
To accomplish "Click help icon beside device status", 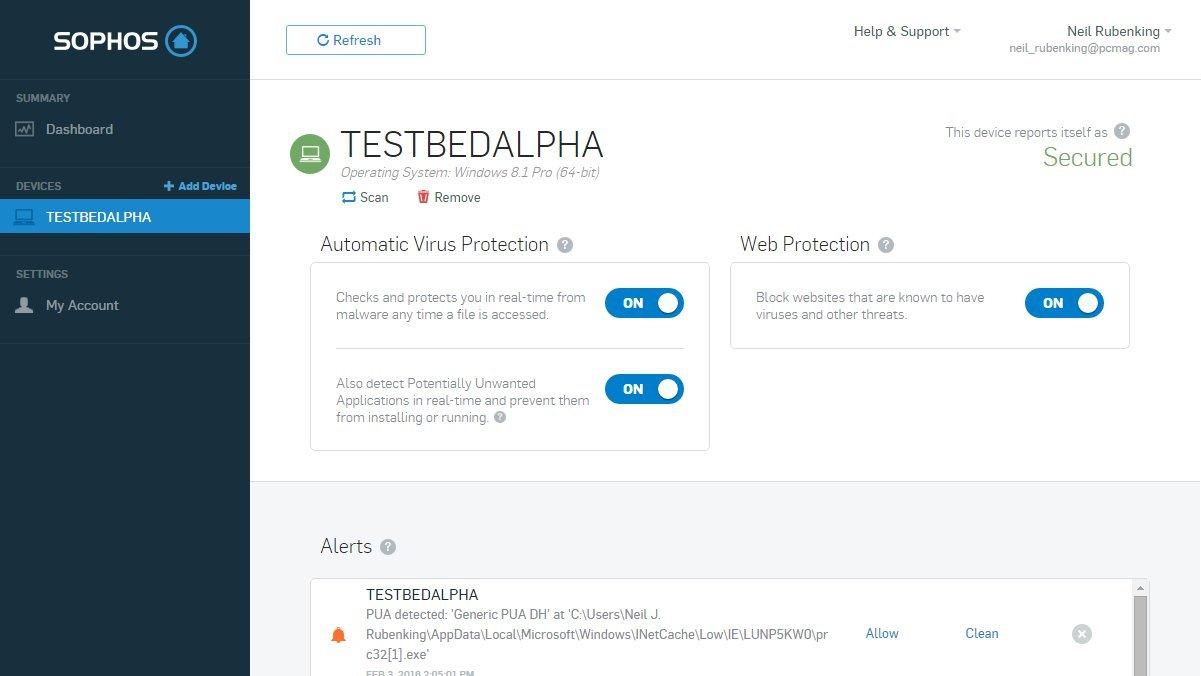I will [x=1122, y=131].
